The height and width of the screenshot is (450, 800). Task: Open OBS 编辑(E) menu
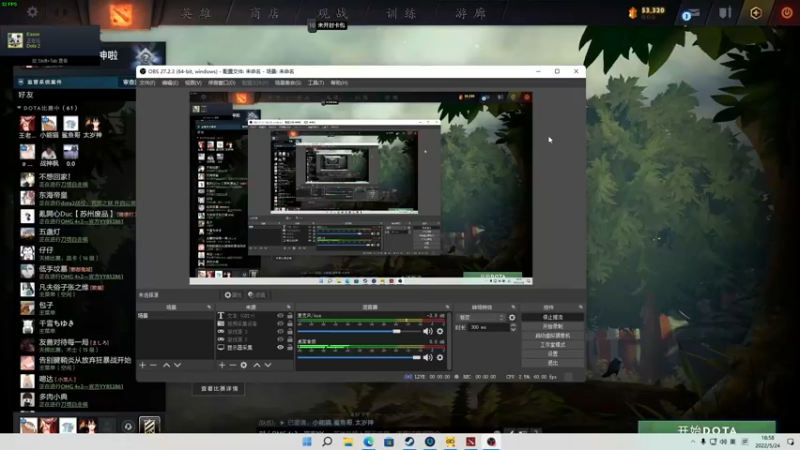[x=170, y=83]
